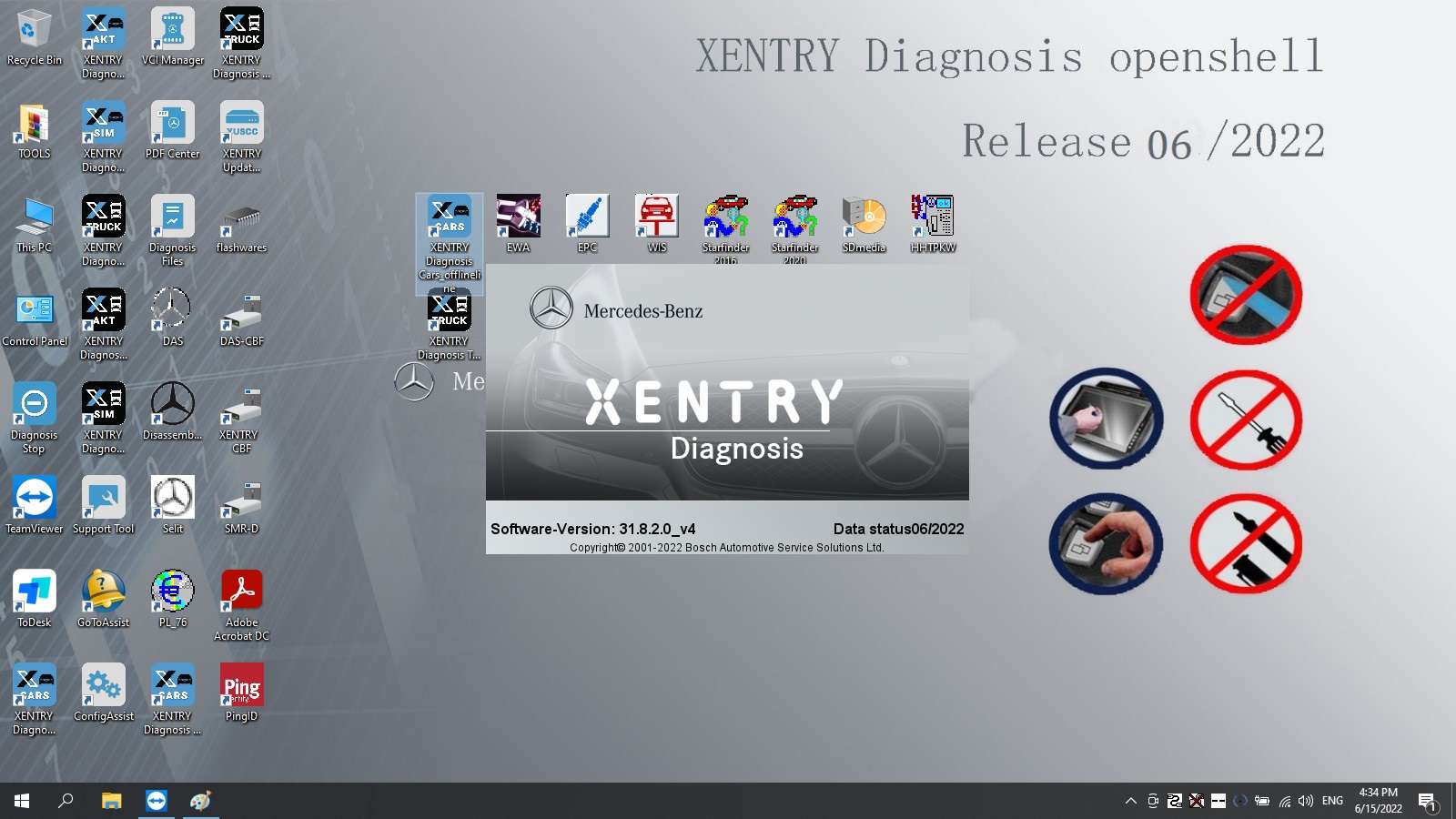Launch Adobe Acrobat DC
Image resolution: width=1456 pixels, height=819 pixels.
click(x=242, y=605)
